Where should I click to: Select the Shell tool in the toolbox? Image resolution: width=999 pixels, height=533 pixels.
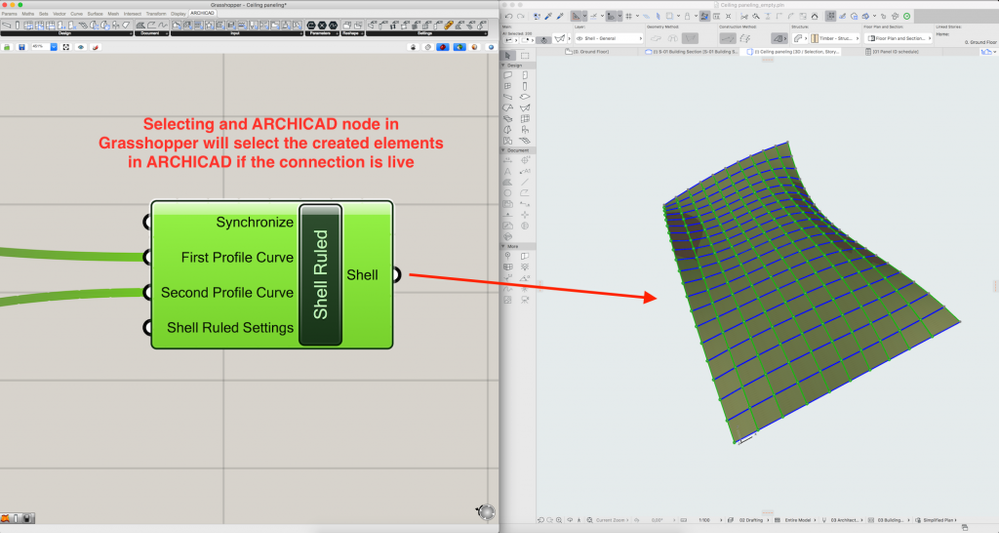[x=525, y=108]
